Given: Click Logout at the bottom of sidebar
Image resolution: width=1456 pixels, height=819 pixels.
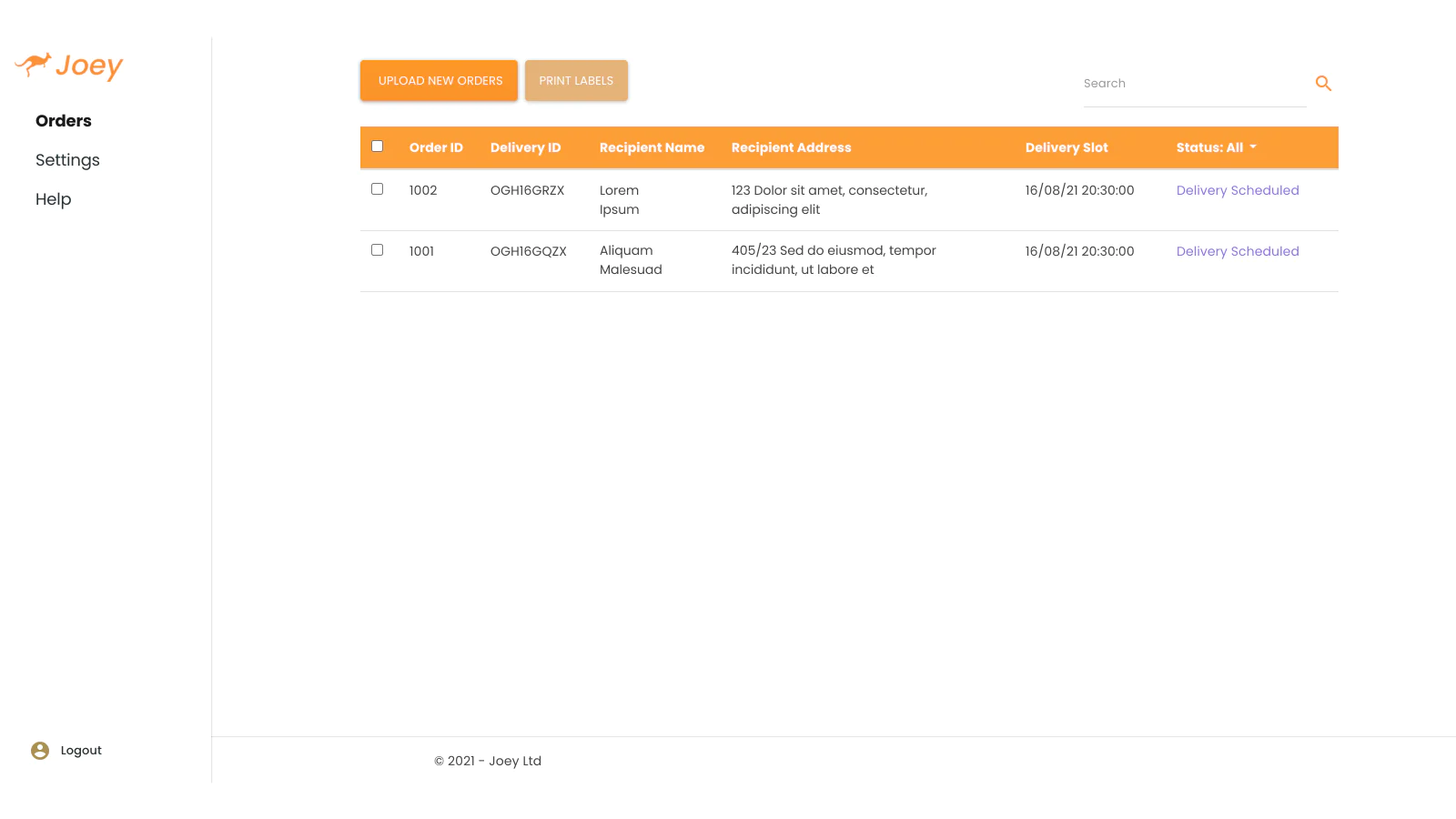Looking at the screenshot, I should tap(81, 751).
